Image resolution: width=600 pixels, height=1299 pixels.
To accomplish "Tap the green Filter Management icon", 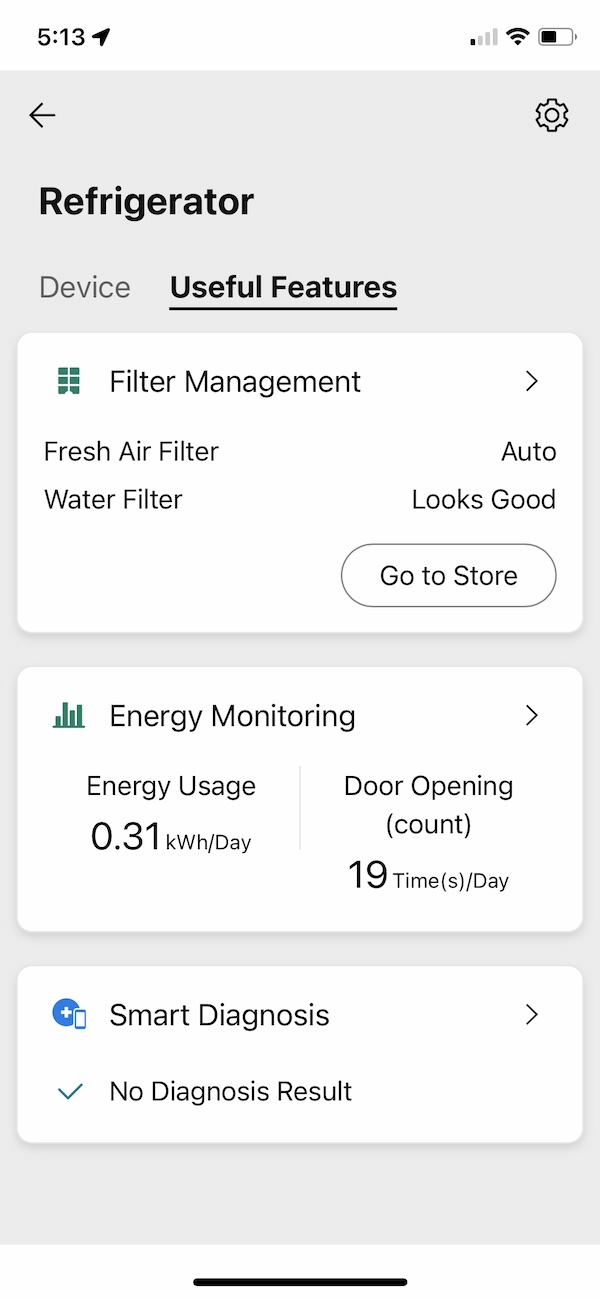I will coord(69,381).
